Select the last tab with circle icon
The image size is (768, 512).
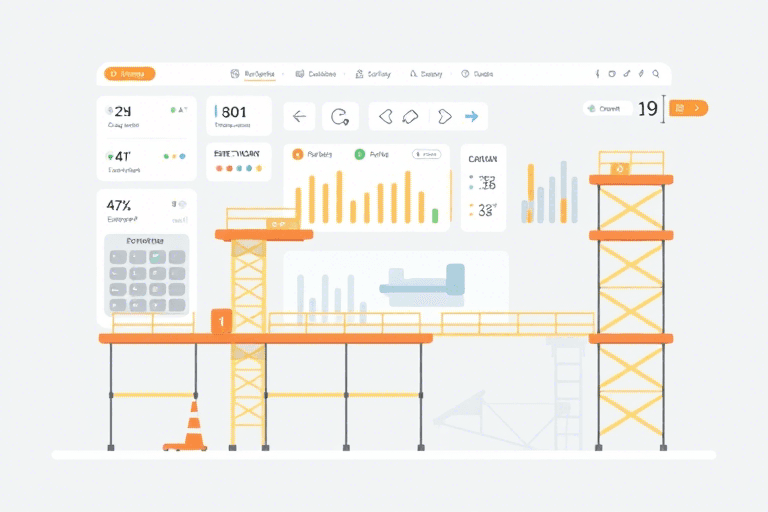[x=477, y=74]
